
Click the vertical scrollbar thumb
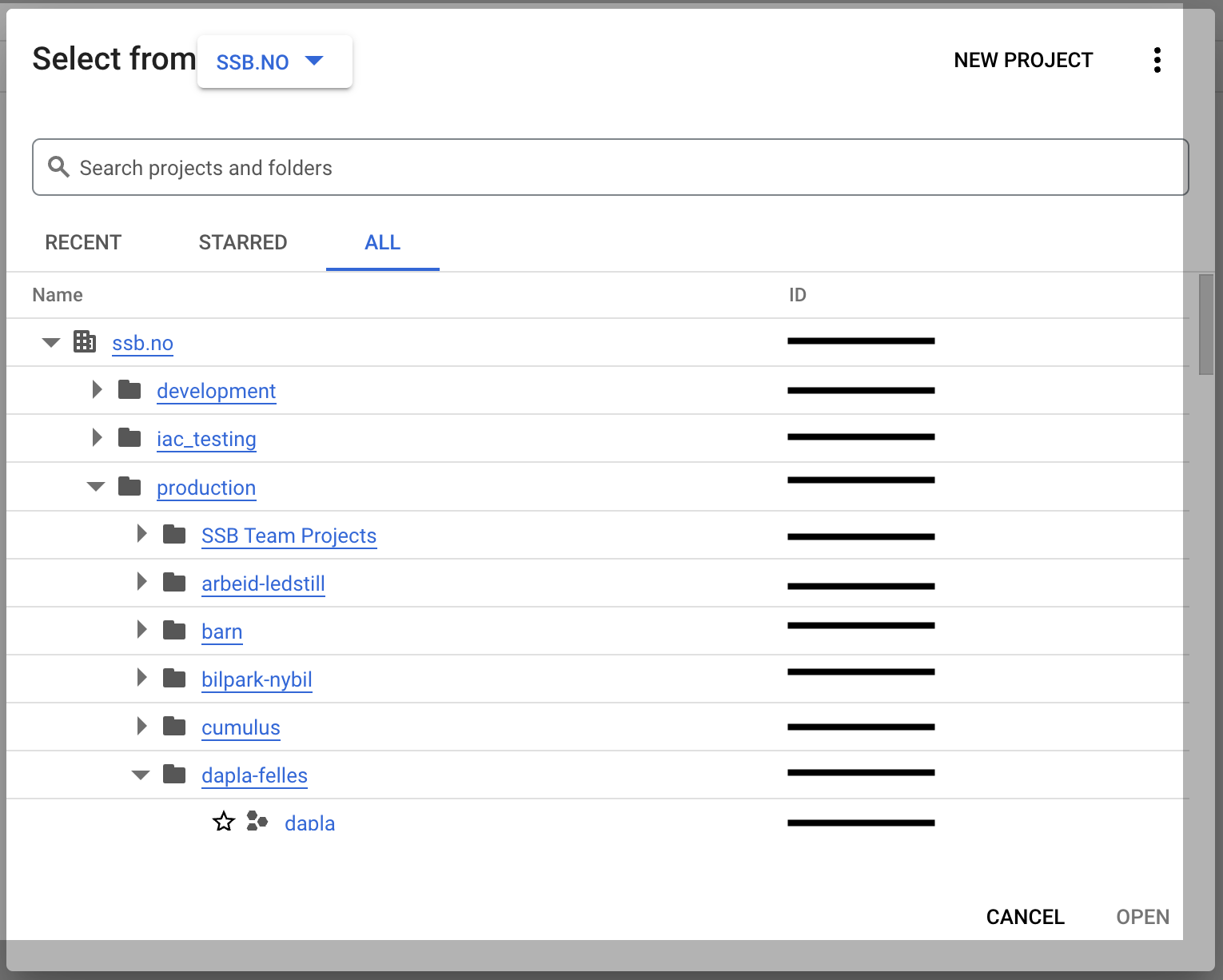tap(1206, 325)
